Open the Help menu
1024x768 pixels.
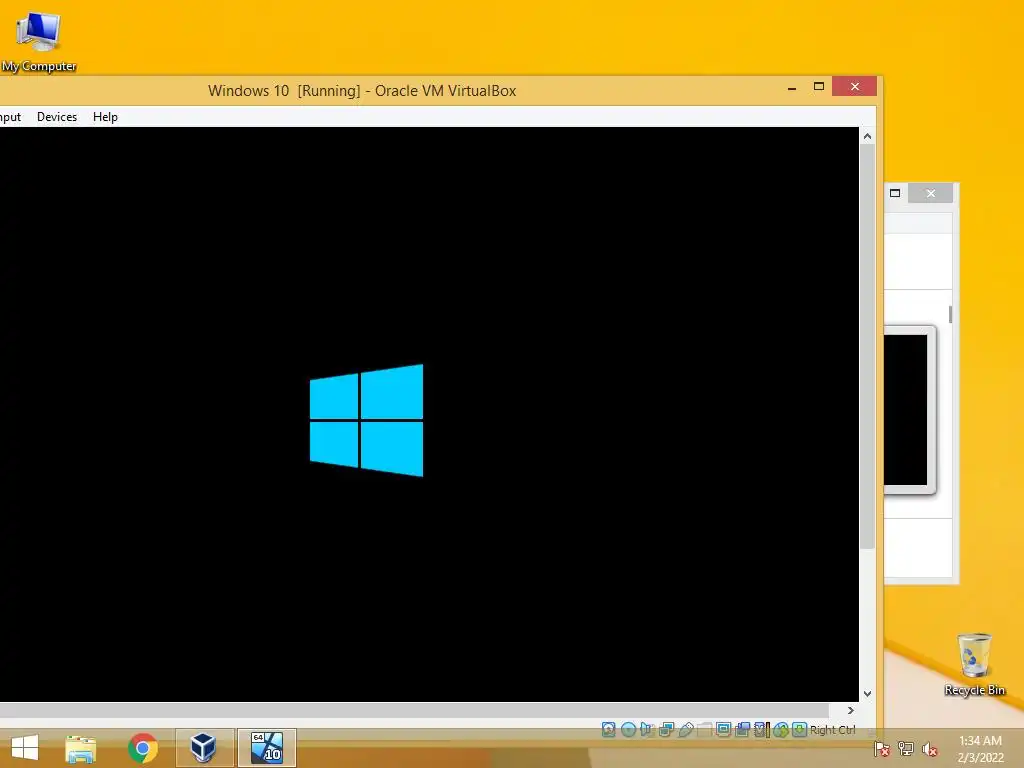click(x=105, y=117)
